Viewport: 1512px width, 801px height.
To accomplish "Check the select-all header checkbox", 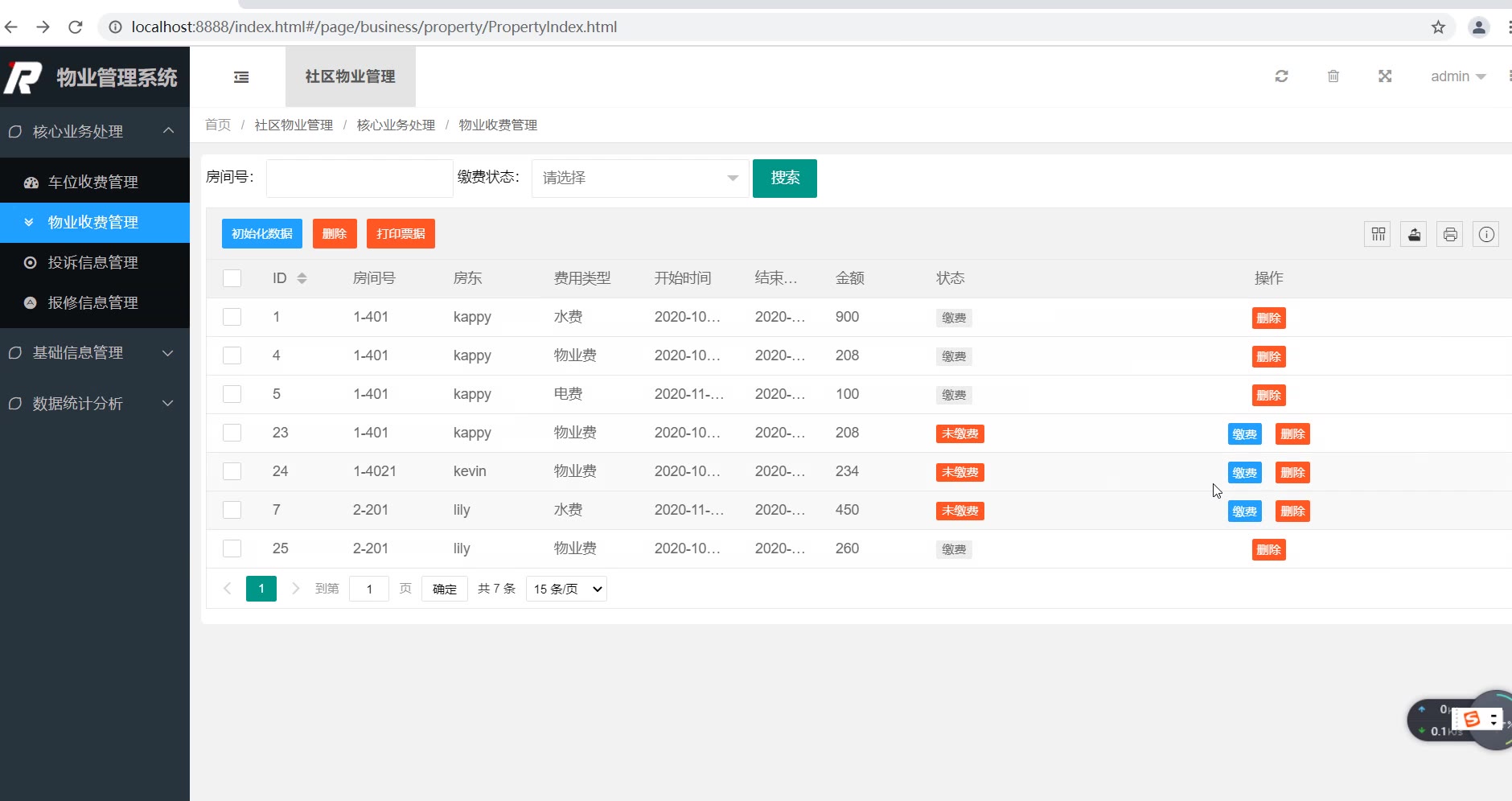I will [x=232, y=278].
